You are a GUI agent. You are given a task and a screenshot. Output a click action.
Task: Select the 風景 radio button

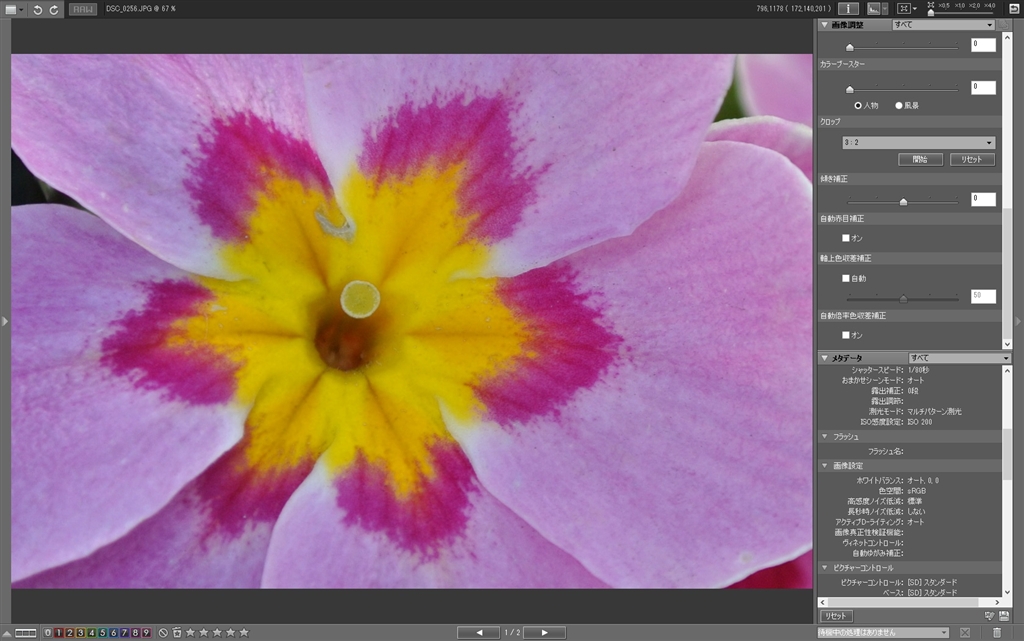[x=898, y=105]
